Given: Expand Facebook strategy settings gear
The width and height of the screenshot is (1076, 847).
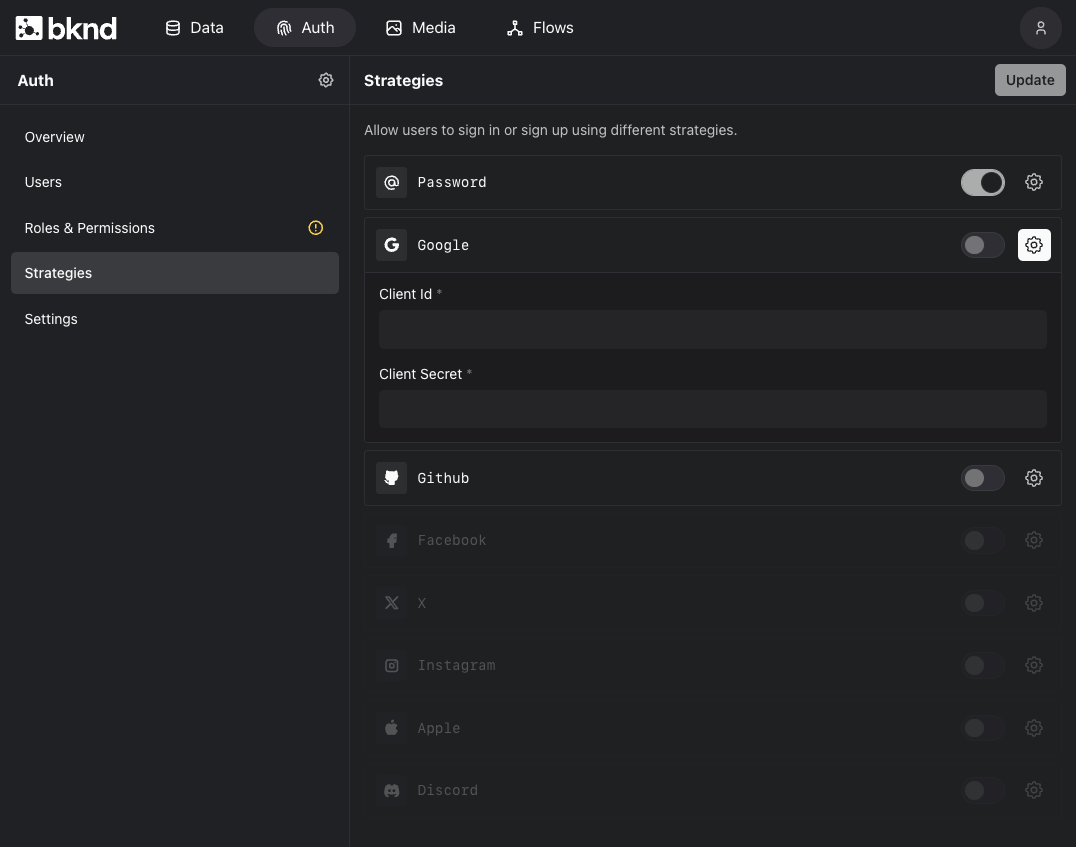Looking at the screenshot, I should (1033, 540).
